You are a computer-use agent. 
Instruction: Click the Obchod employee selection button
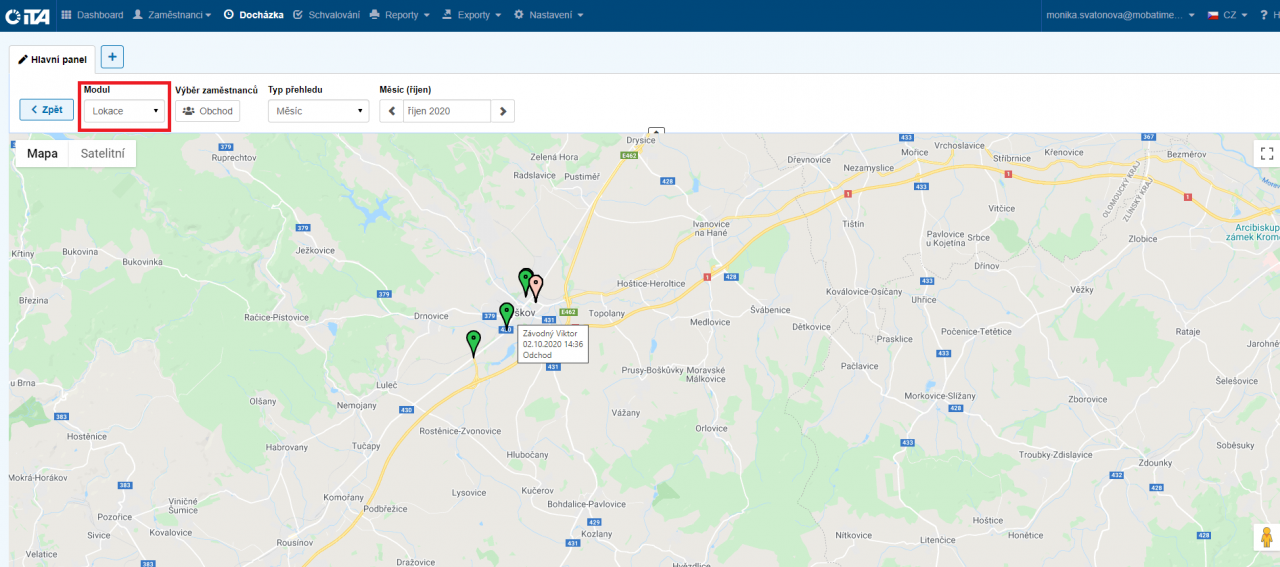point(207,111)
